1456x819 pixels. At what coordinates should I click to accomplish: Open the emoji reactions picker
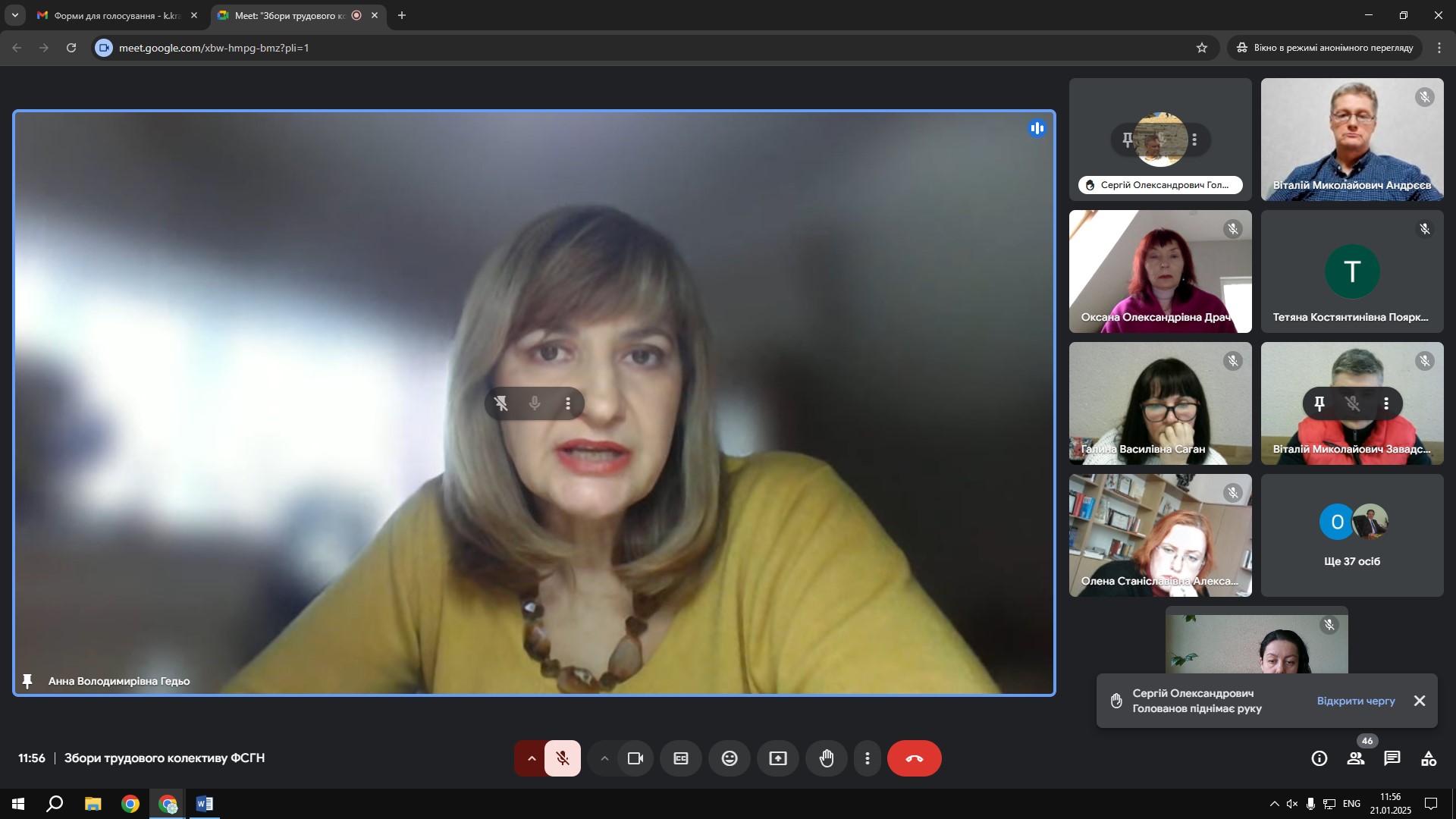click(730, 758)
